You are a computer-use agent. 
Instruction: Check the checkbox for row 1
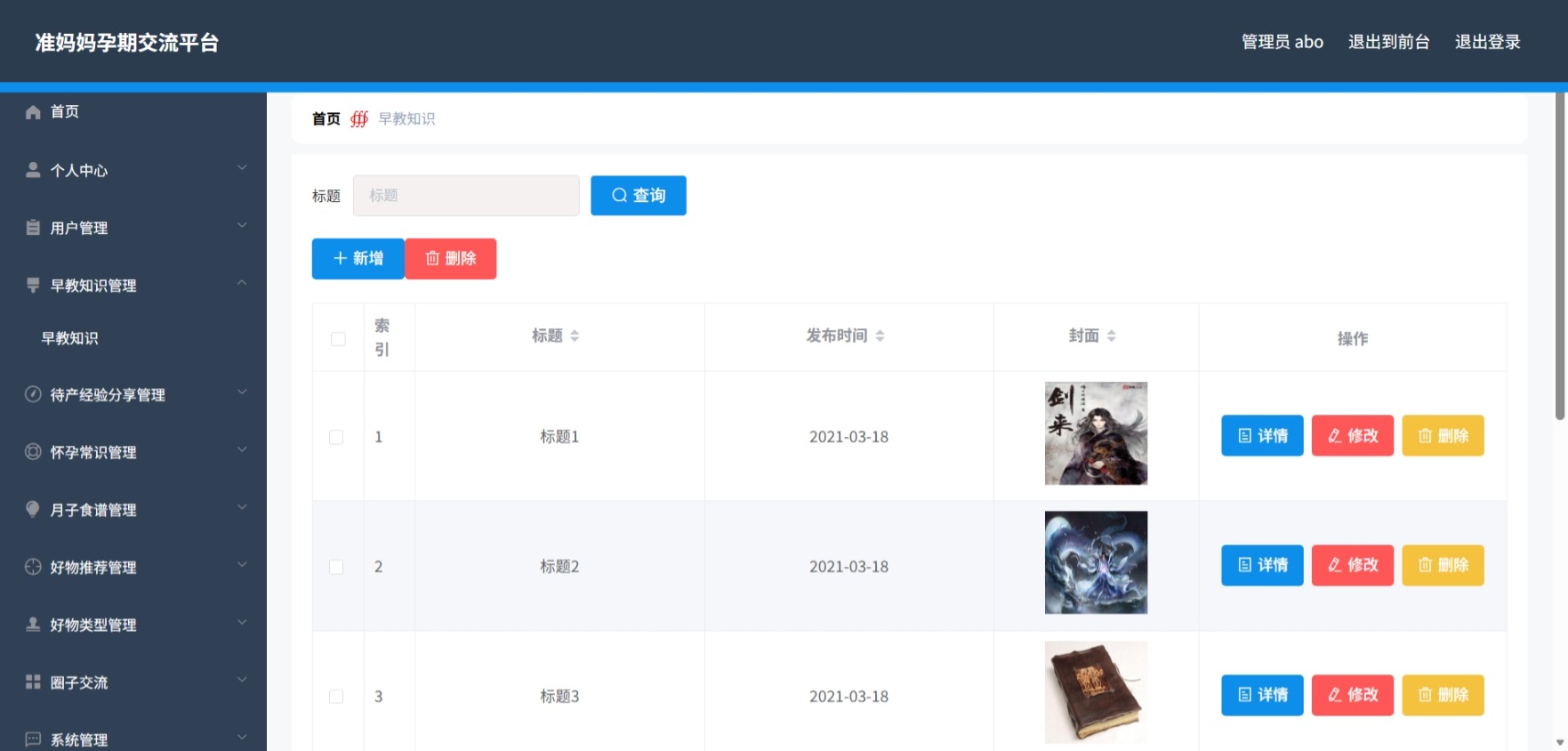pos(336,437)
